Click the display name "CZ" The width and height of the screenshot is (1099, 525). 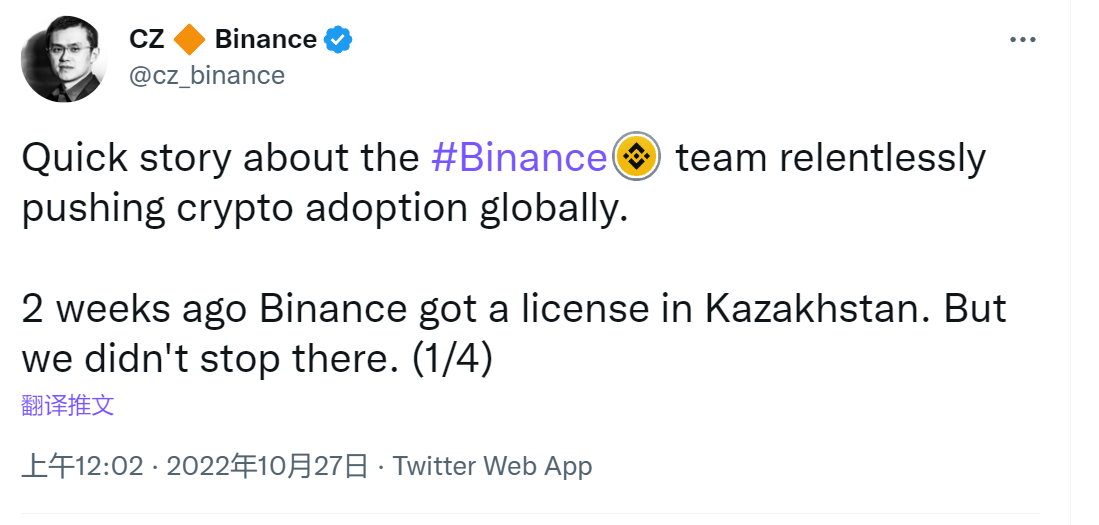click(x=147, y=40)
